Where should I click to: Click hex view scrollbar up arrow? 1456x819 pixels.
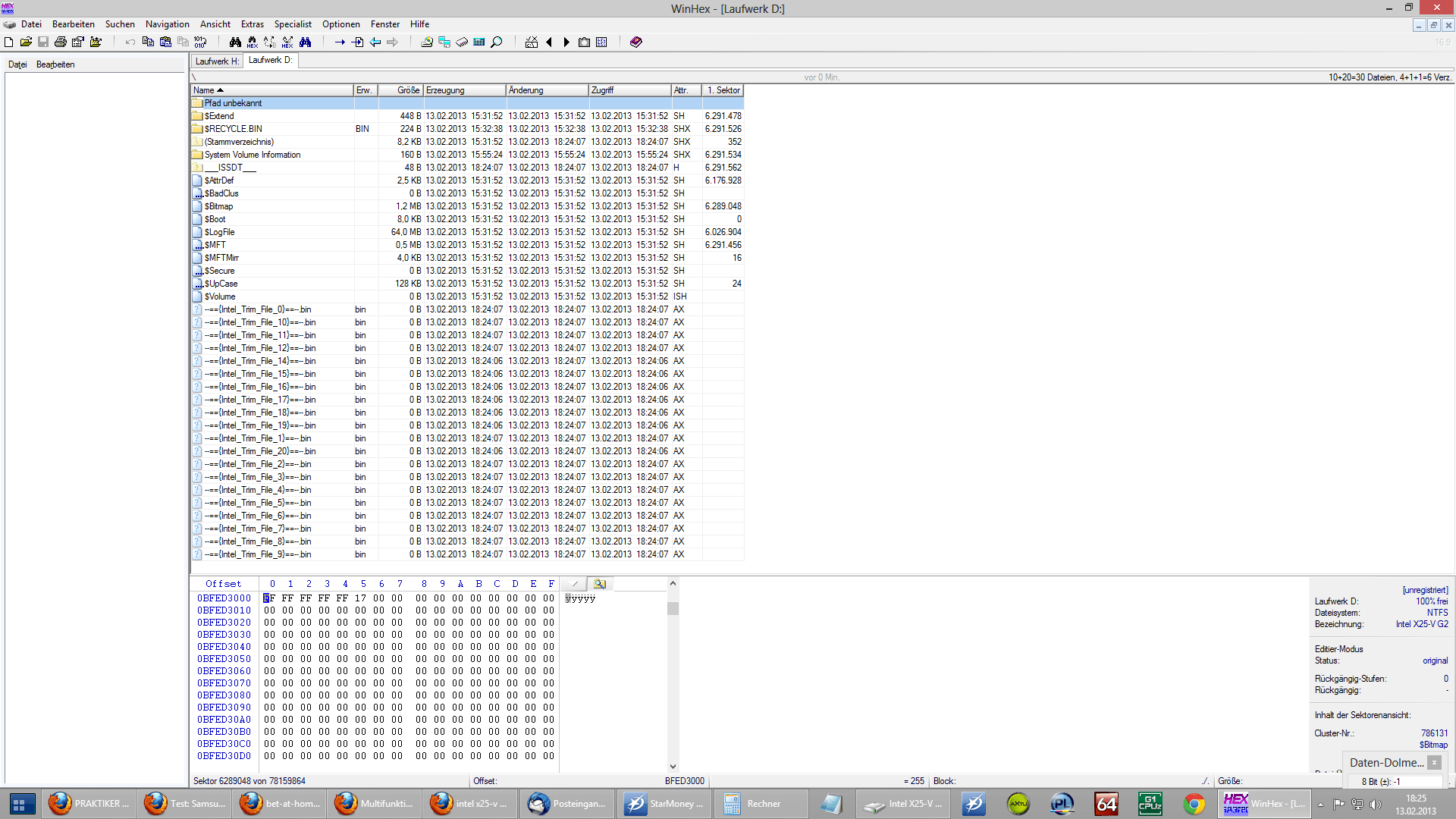point(673,583)
